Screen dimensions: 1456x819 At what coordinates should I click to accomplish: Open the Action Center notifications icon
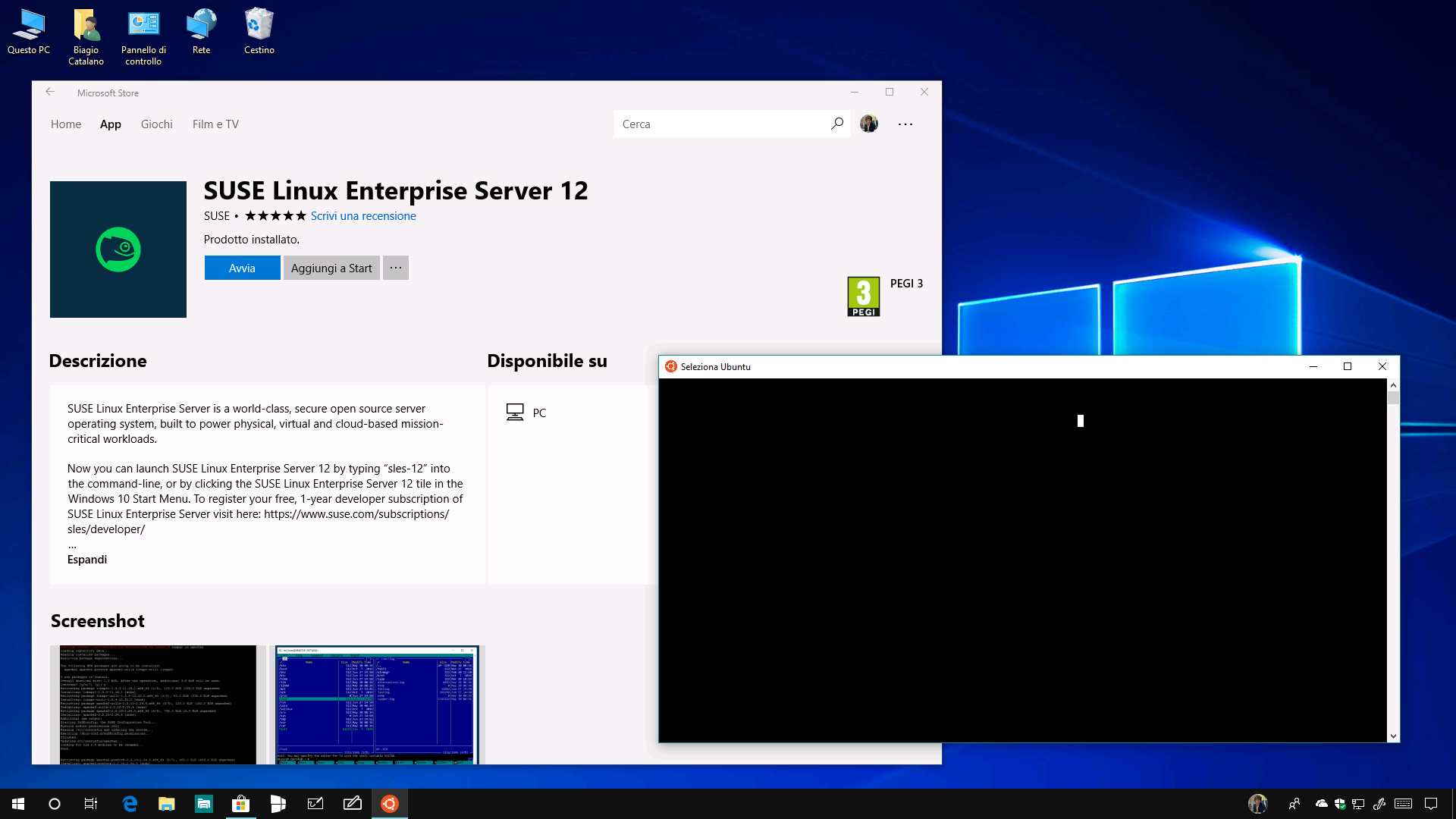[x=1432, y=804]
